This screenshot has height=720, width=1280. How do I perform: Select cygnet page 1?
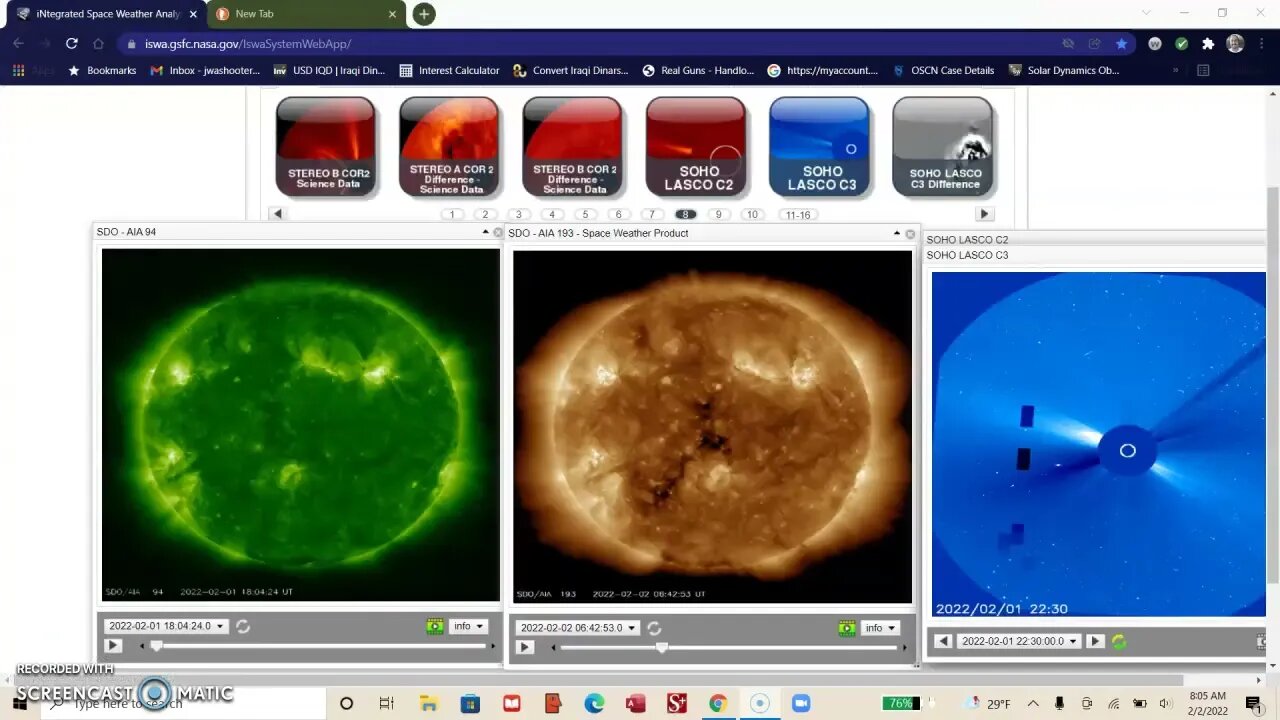click(x=452, y=215)
